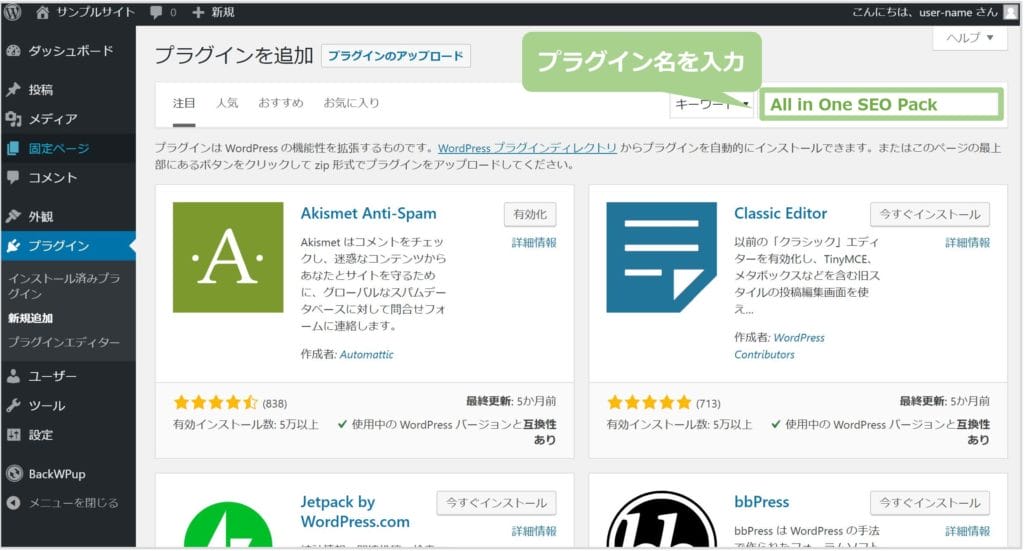Click the メニューを閉じる collapse arrow icon
Image resolution: width=1024 pixels, height=551 pixels.
tap(13, 503)
